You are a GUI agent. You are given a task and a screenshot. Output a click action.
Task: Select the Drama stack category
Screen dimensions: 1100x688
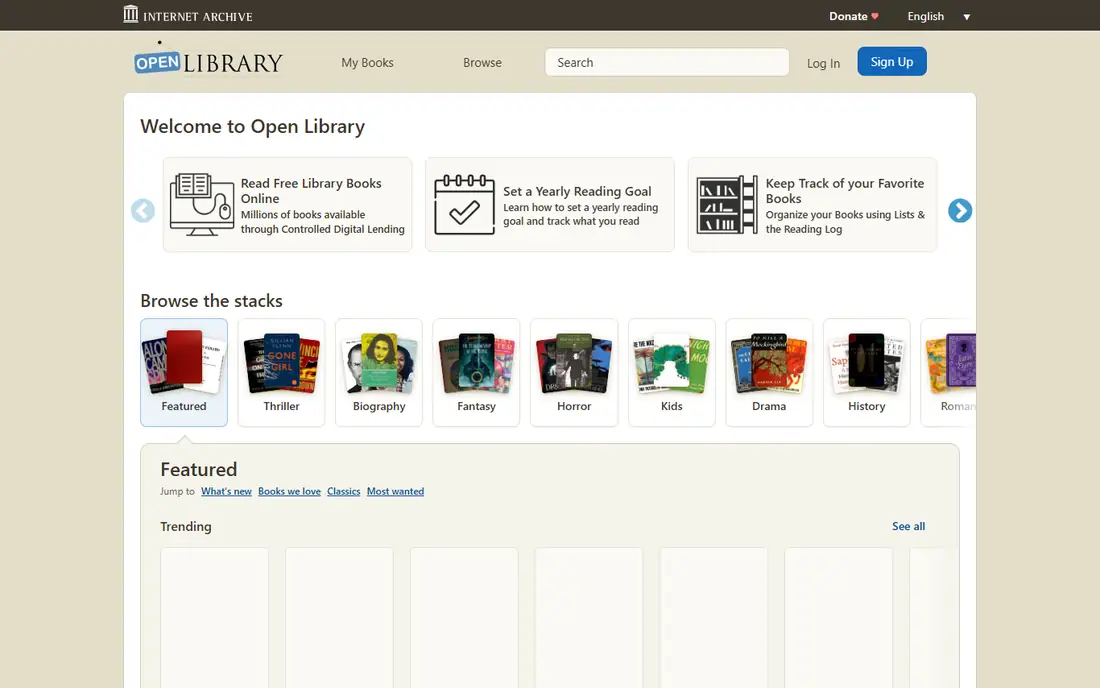(769, 372)
